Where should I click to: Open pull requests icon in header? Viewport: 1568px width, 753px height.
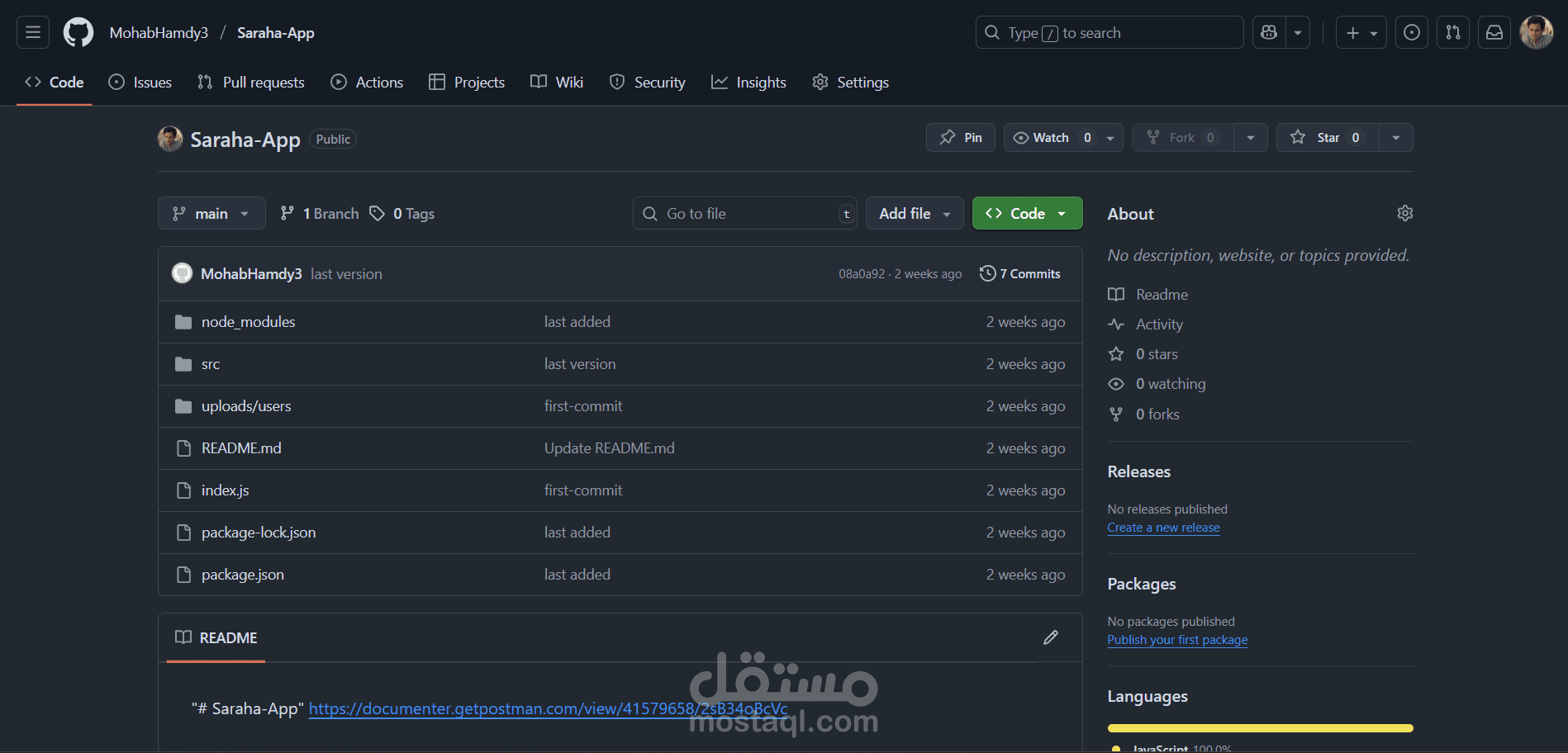click(1453, 33)
